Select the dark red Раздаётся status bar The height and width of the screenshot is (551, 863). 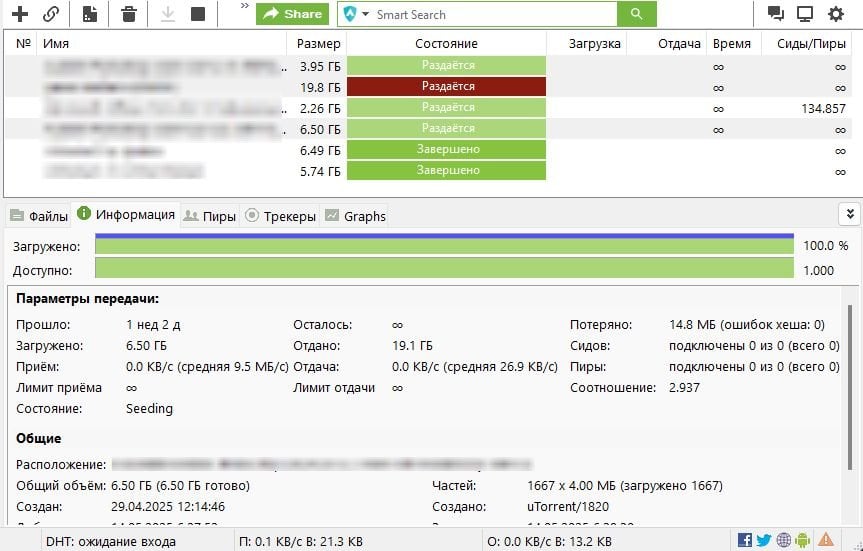pyautogui.click(x=446, y=86)
